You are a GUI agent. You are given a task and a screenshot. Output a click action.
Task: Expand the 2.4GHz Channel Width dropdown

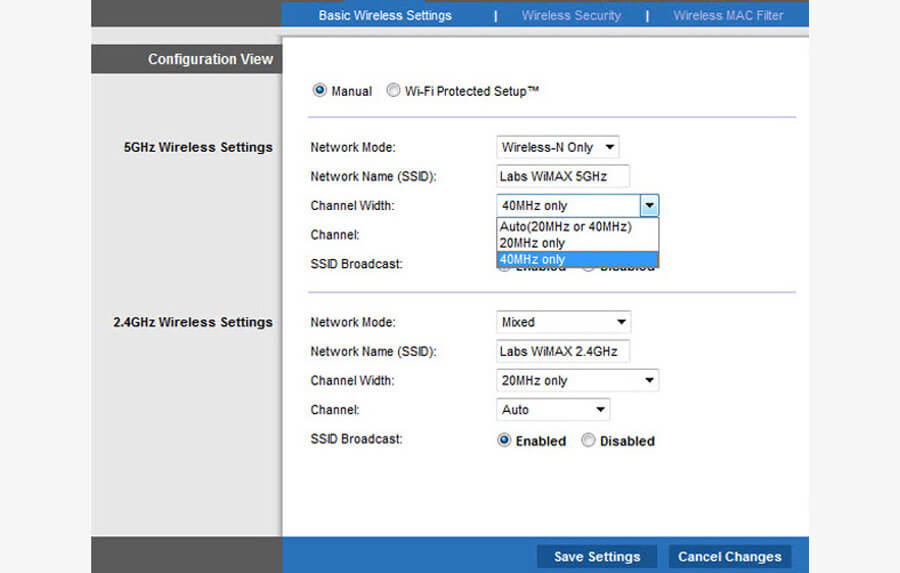[578, 381]
